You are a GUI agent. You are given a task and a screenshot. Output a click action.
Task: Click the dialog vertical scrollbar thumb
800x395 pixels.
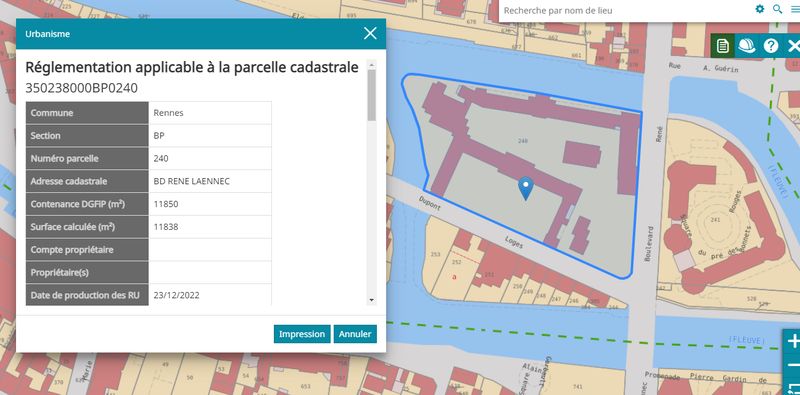371,95
